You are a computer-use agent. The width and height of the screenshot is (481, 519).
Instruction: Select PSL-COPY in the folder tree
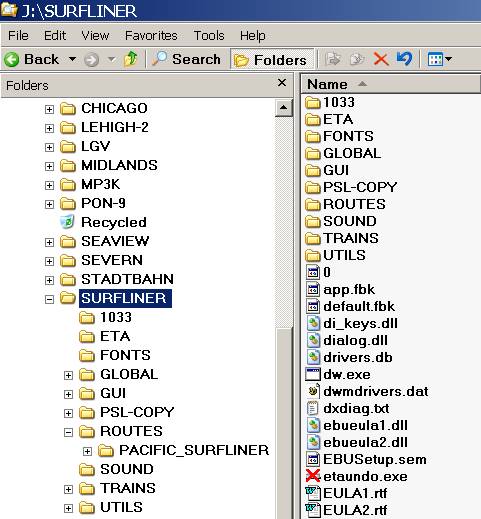(x=127, y=412)
